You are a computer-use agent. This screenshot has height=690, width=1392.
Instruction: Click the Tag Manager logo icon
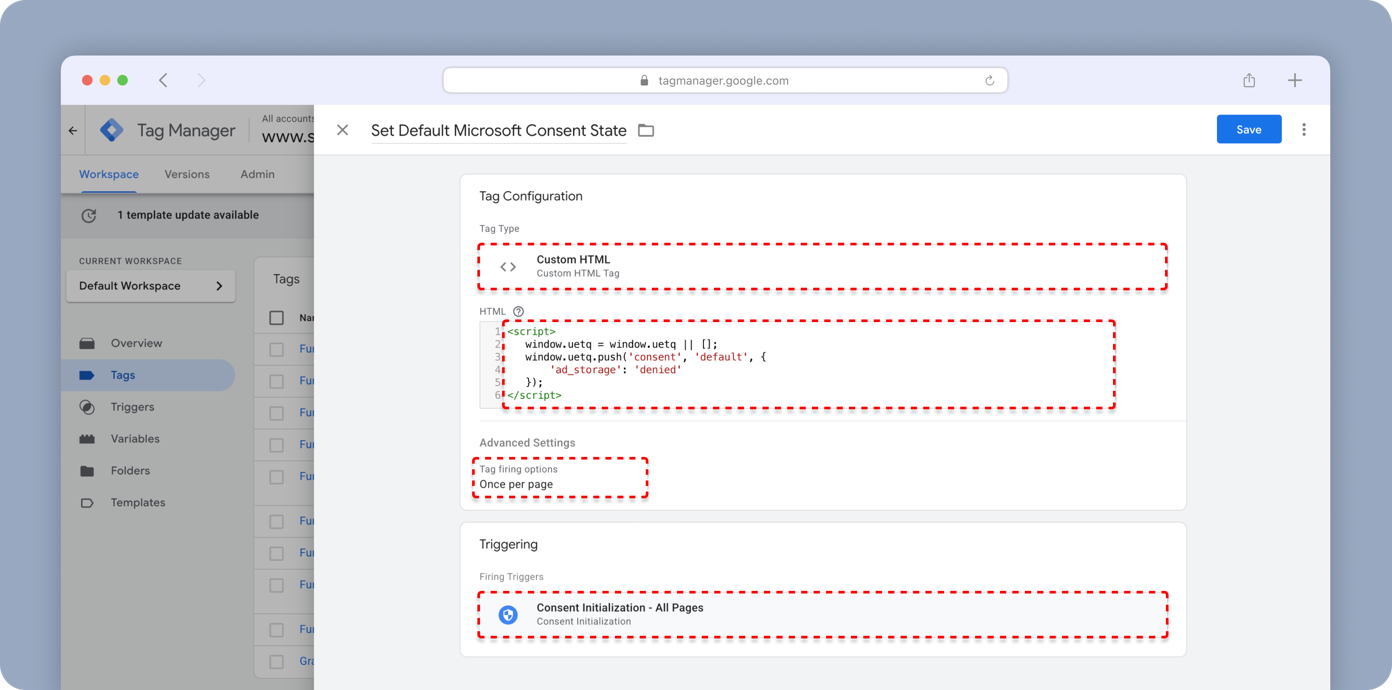point(112,130)
